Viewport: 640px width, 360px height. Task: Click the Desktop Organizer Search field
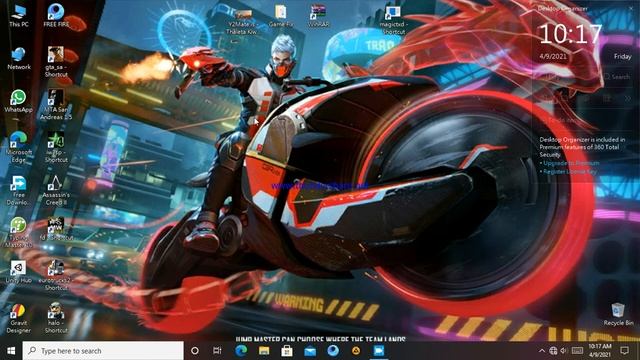click(617, 76)
